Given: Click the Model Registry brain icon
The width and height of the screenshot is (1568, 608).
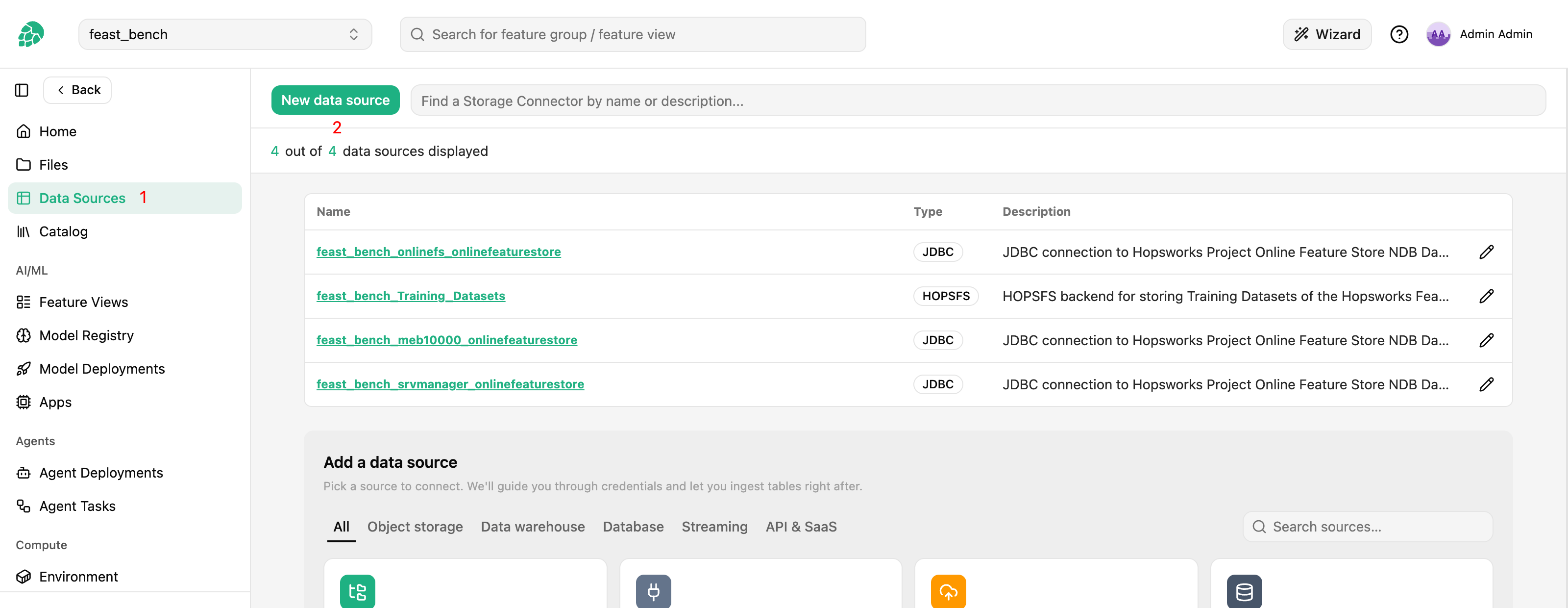Looking at the screenshot, I should (23, 336).
